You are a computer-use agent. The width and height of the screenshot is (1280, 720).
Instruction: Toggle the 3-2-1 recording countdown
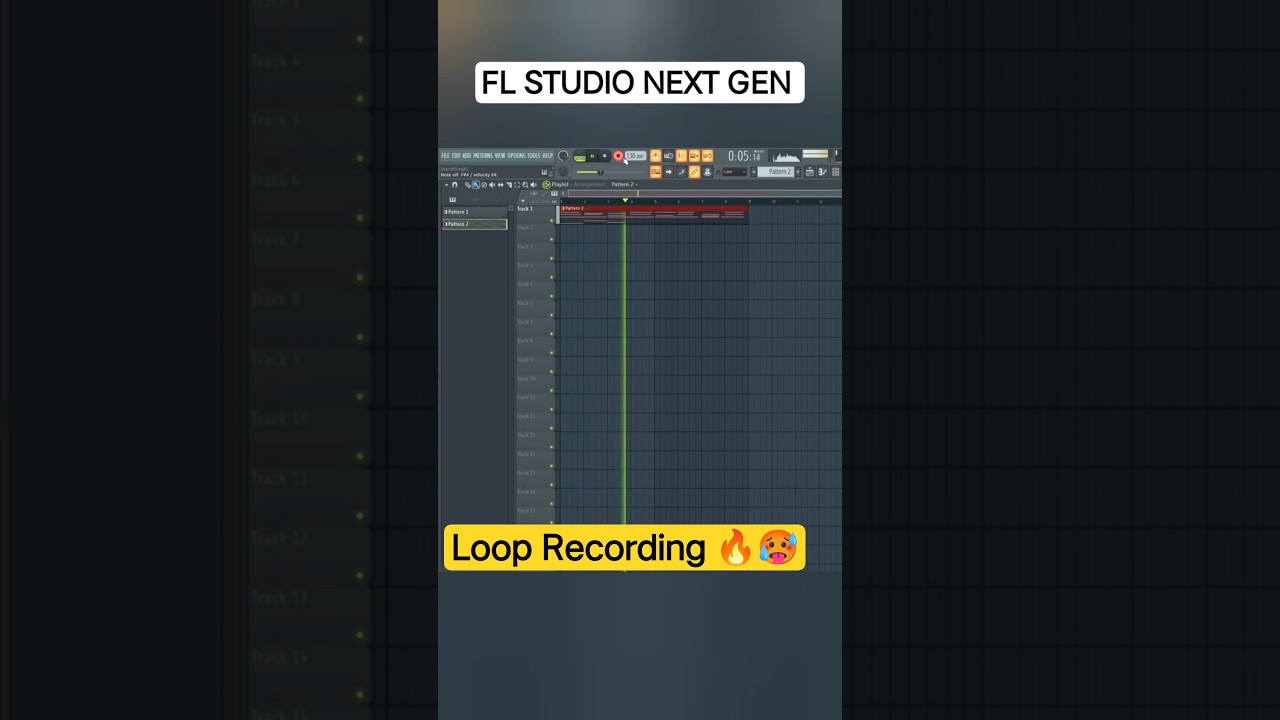click(x=681, y=156)
